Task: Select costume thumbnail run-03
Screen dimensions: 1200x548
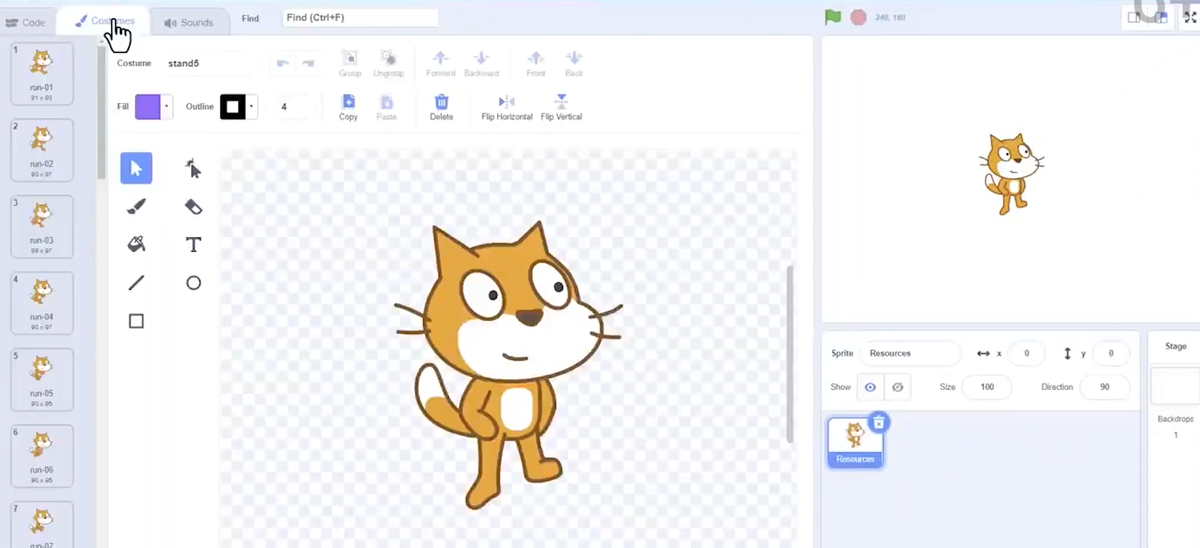Action: pyautogui.click(x=41, y=226)
